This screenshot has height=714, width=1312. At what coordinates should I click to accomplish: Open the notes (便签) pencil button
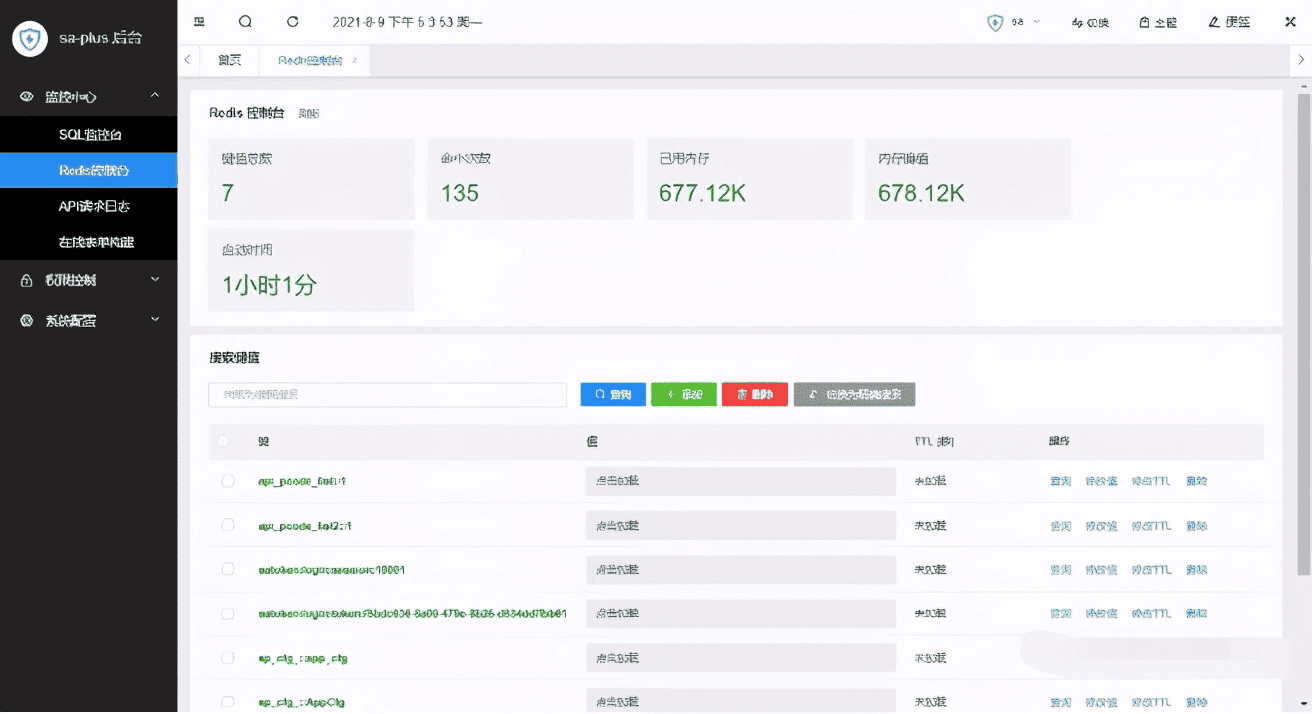(x=1229, y=22)
